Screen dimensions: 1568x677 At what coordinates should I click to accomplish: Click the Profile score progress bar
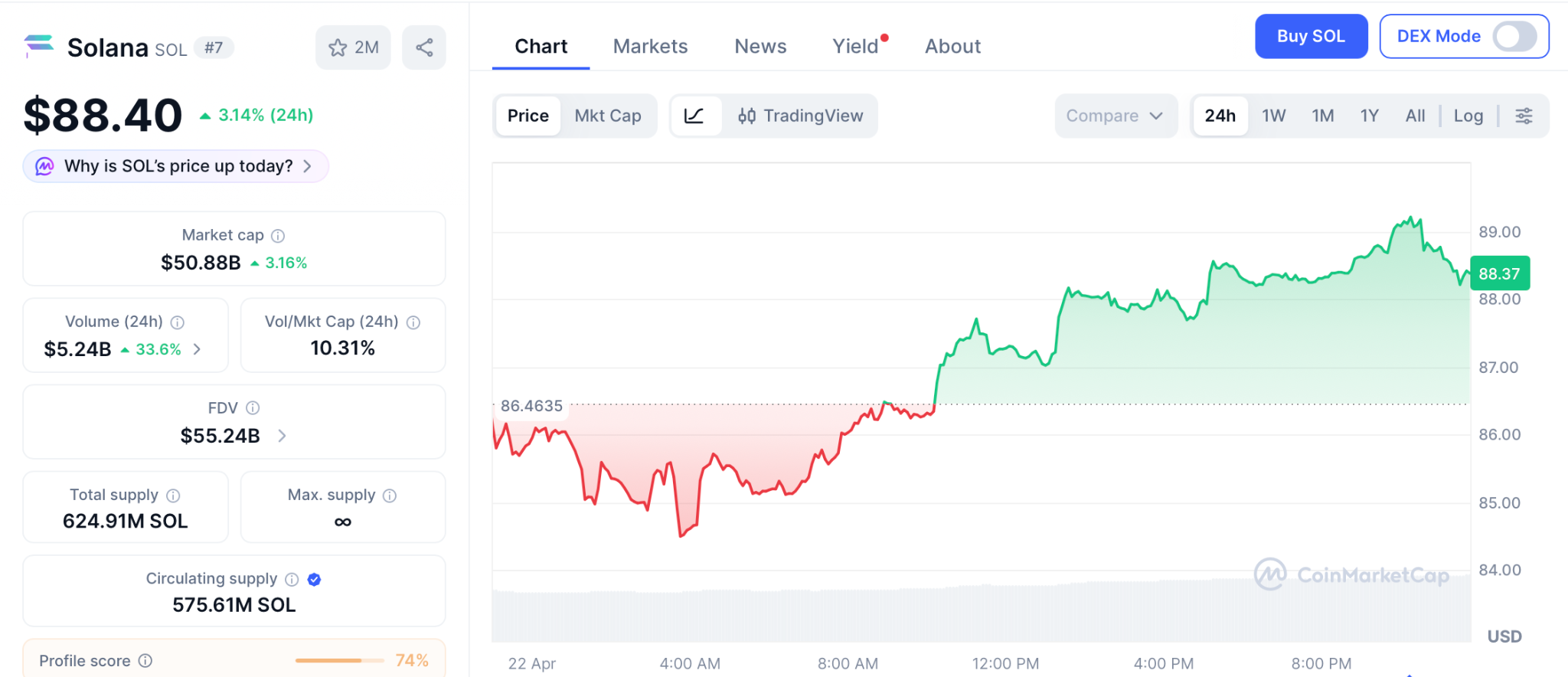[x=339, y=660]
